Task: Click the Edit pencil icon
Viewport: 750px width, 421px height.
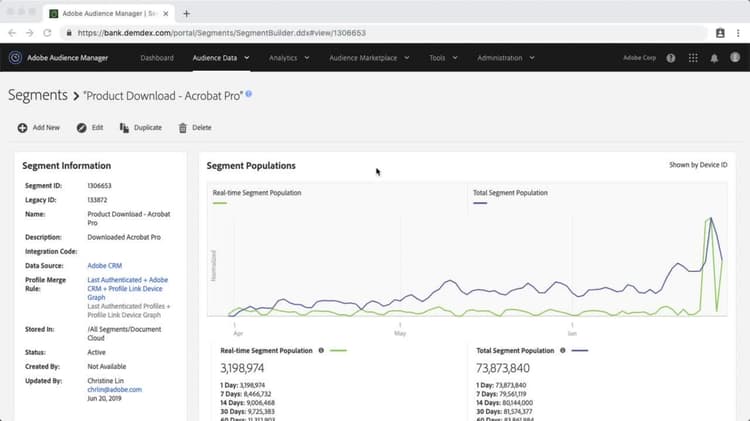Action: pyautogui.click(x=81, y=128)
